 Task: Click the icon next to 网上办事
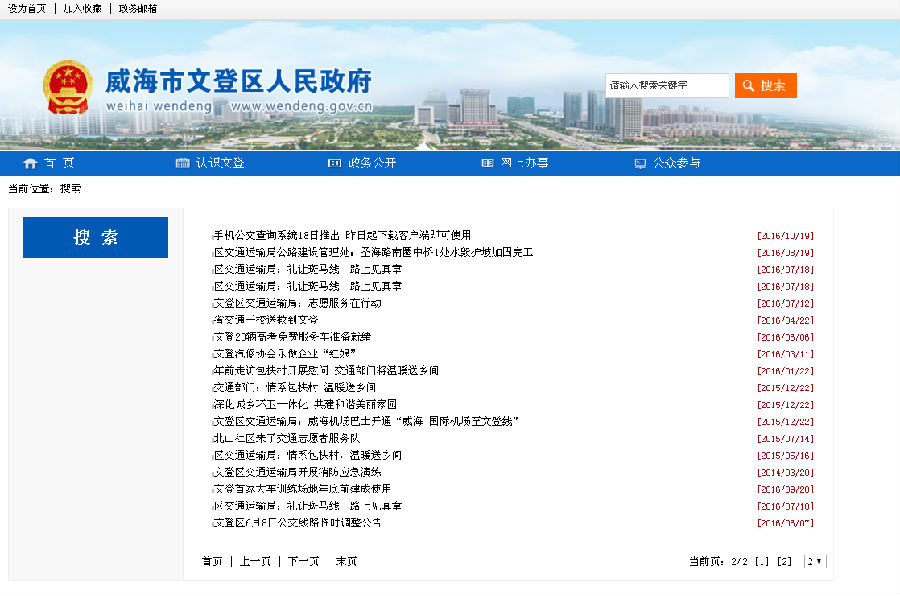pos(486,162)
